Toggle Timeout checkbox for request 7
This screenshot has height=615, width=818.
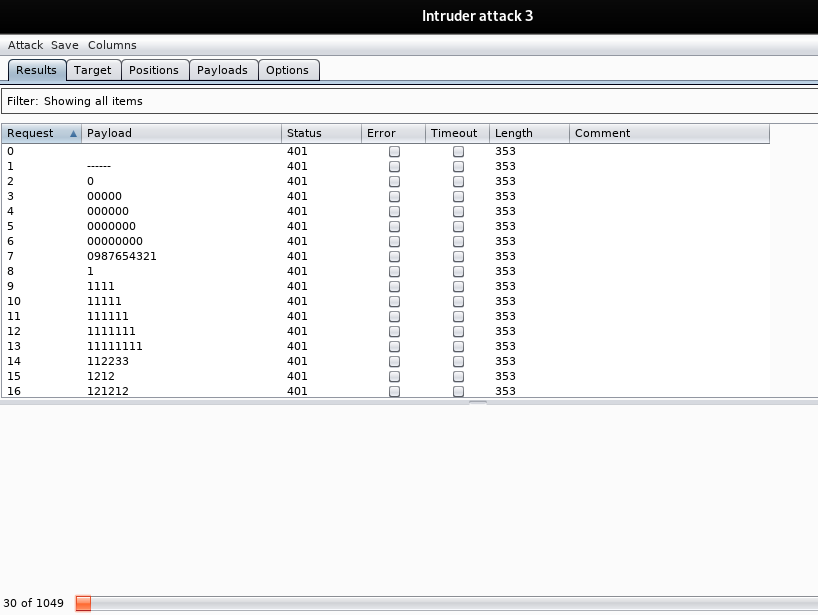coord(458,256)
